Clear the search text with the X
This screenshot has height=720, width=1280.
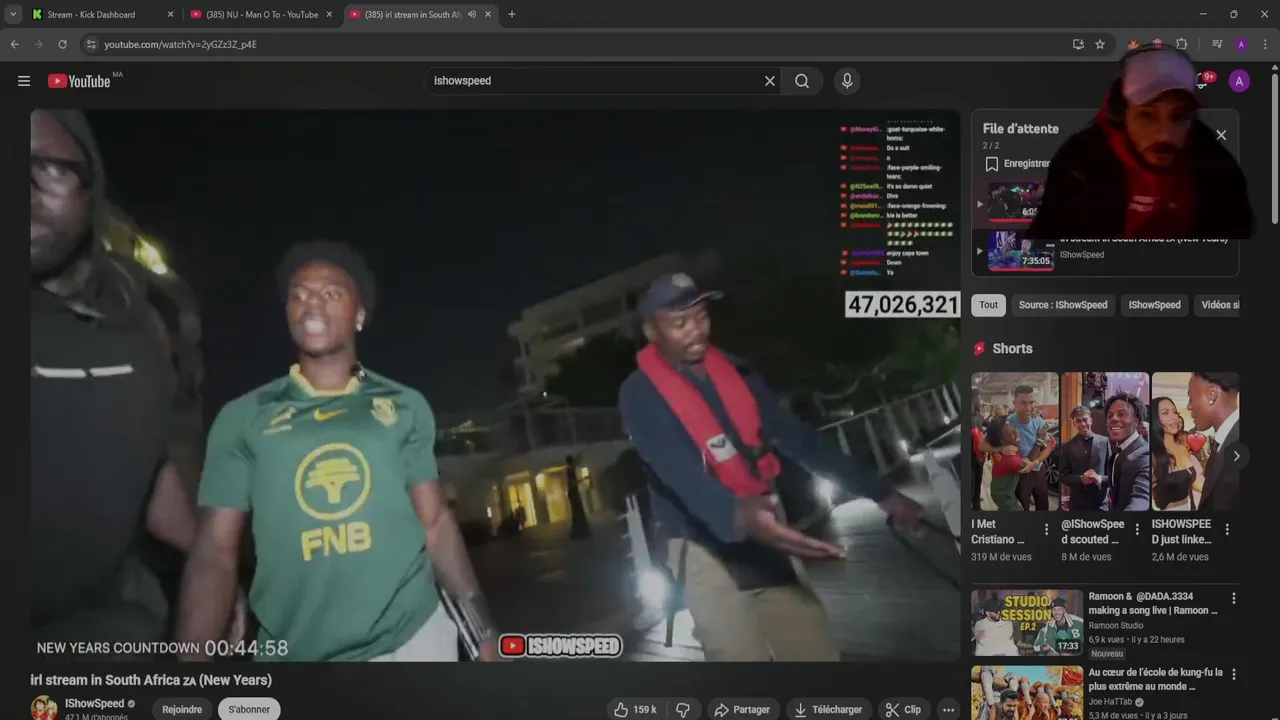[770, 81]
